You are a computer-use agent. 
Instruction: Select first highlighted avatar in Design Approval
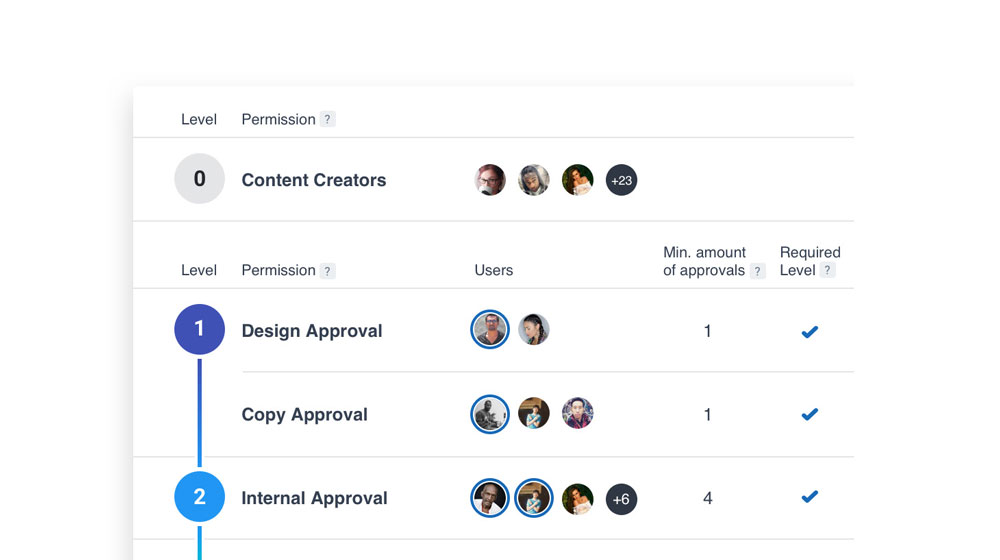point(490,330)
